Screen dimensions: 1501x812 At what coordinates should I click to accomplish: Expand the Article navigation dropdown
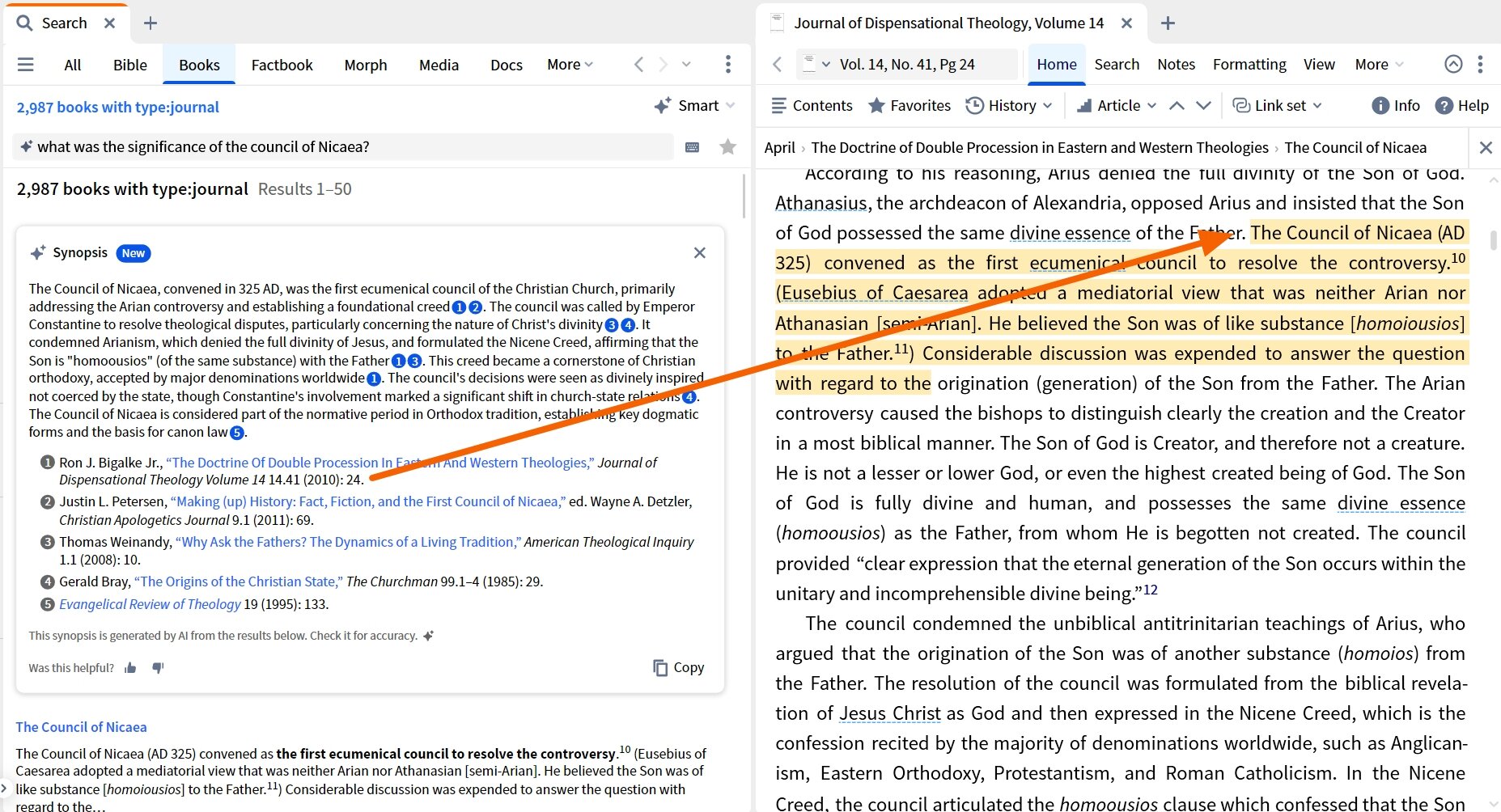click(1117, 105)
